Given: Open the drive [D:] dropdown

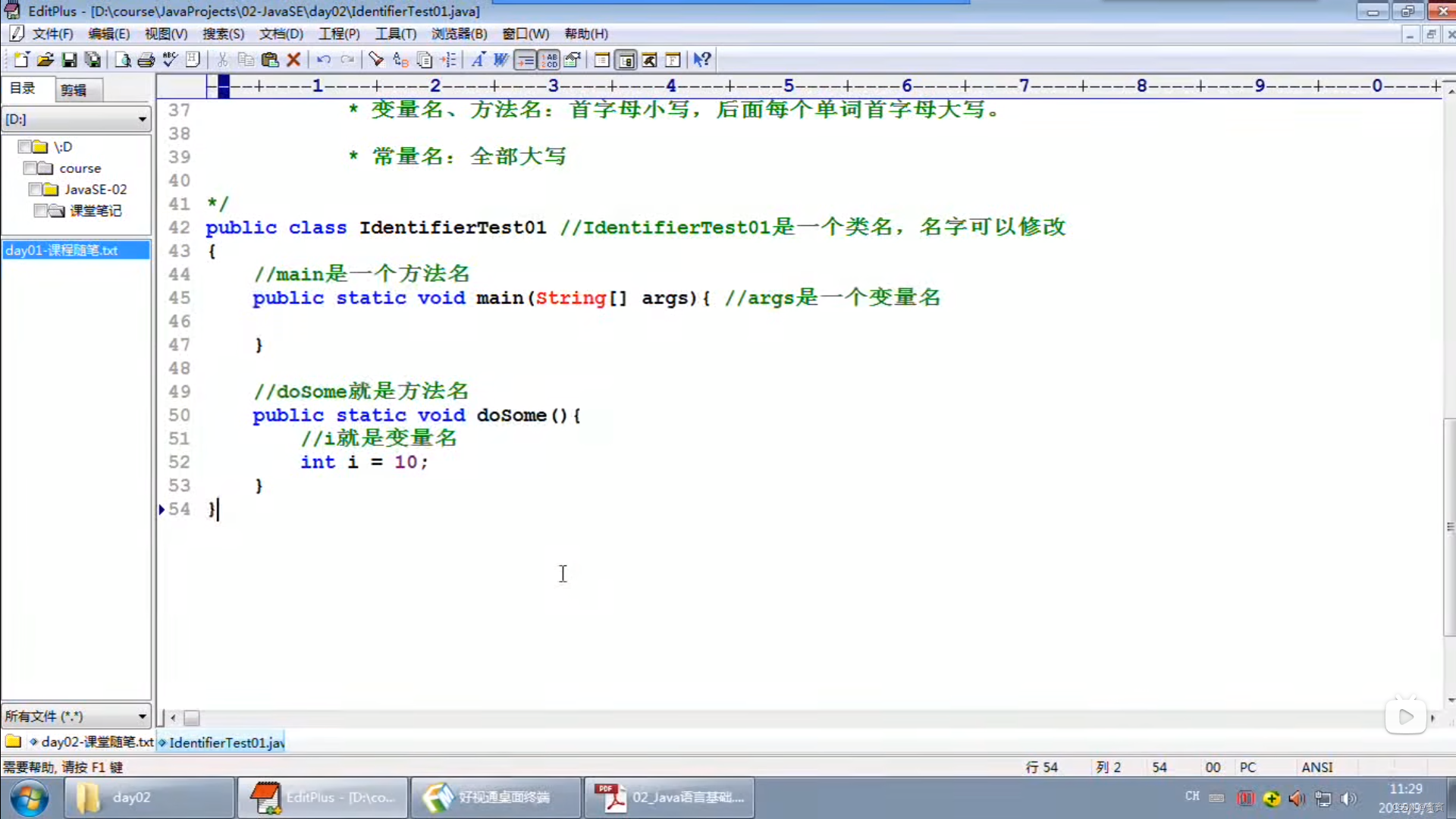Looking at the screenshot, I should point(142,119).
